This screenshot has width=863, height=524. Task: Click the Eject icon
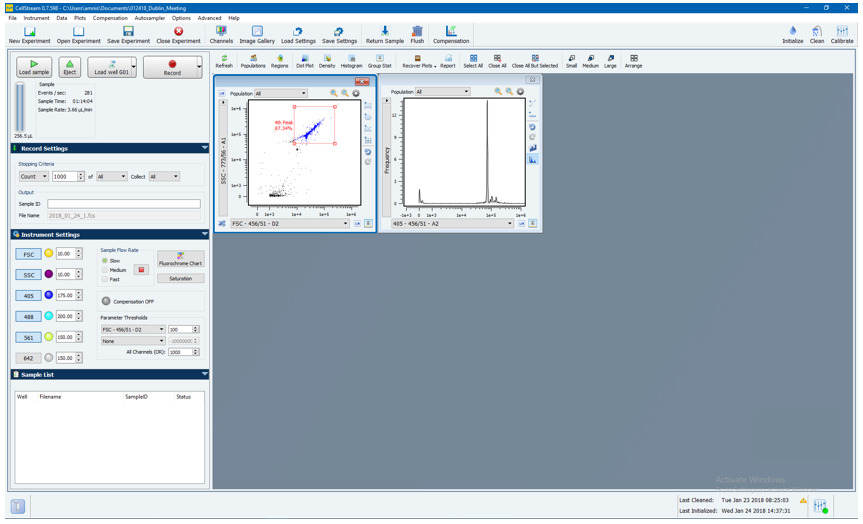(x=69, y=67)
